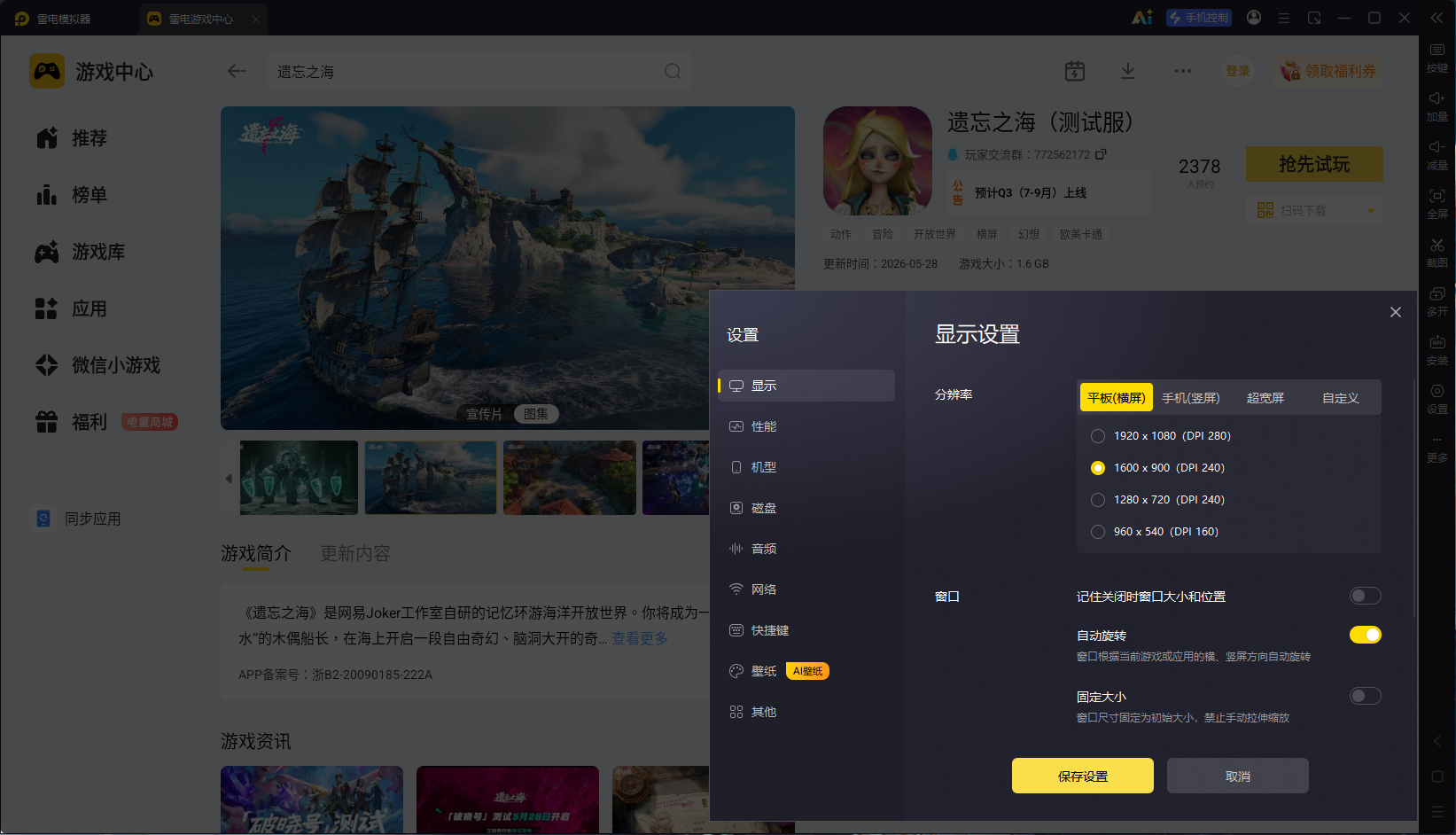Open 音频 audio settings category
Screen dimensions: 1456x835
point(806,549)
